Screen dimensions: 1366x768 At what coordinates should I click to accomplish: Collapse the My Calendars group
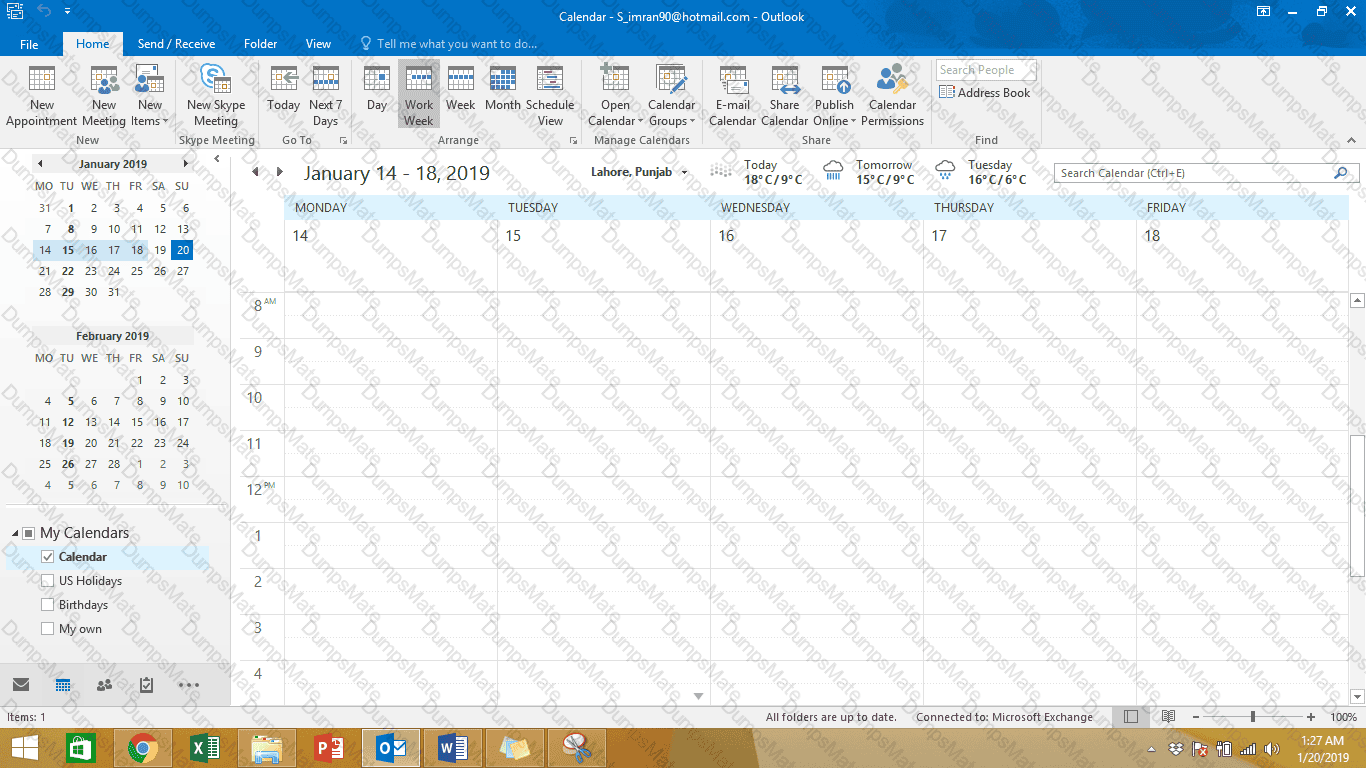(x=14, y=533)
